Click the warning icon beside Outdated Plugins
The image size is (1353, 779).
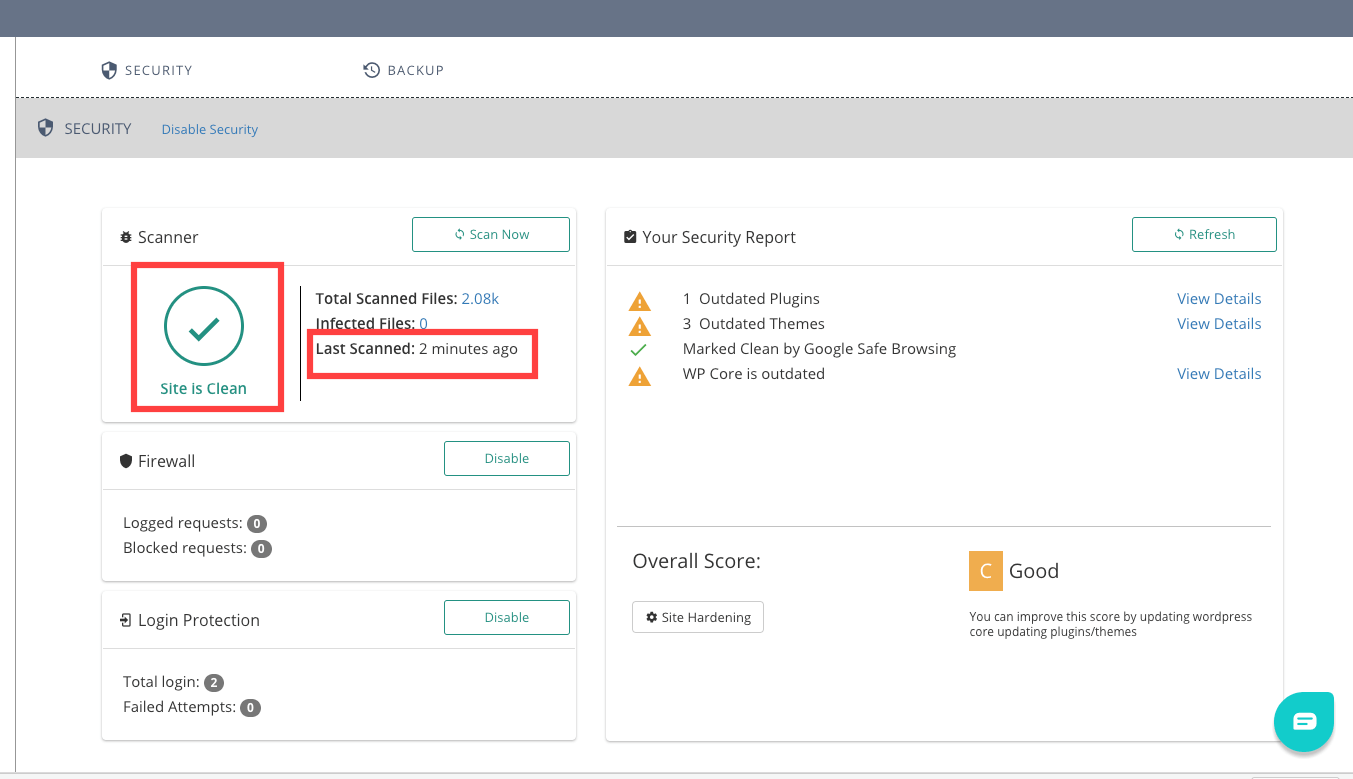coord(639,300)
